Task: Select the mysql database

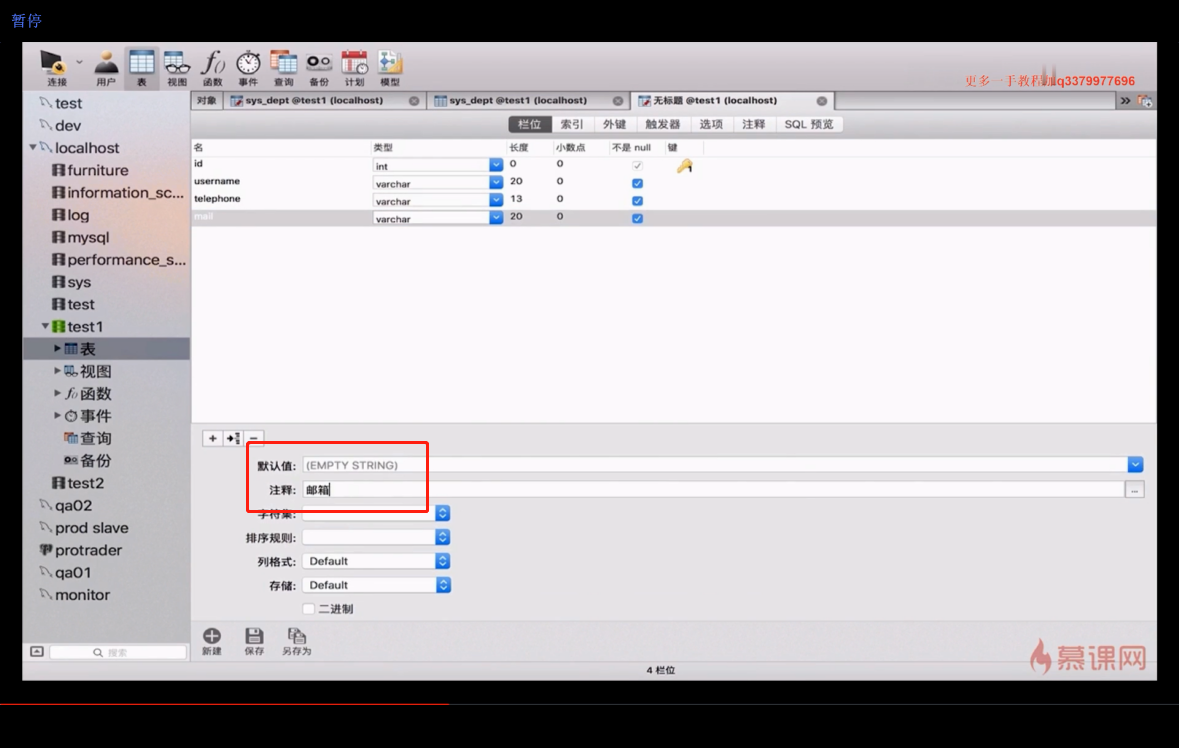Action: click(x=88, y=237)
